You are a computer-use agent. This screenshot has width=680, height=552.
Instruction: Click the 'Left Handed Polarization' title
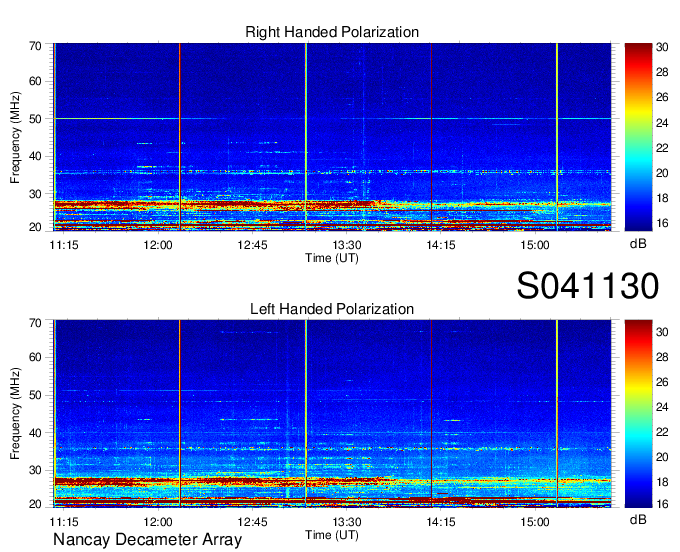pyautogui.click(x=332, y=309)
